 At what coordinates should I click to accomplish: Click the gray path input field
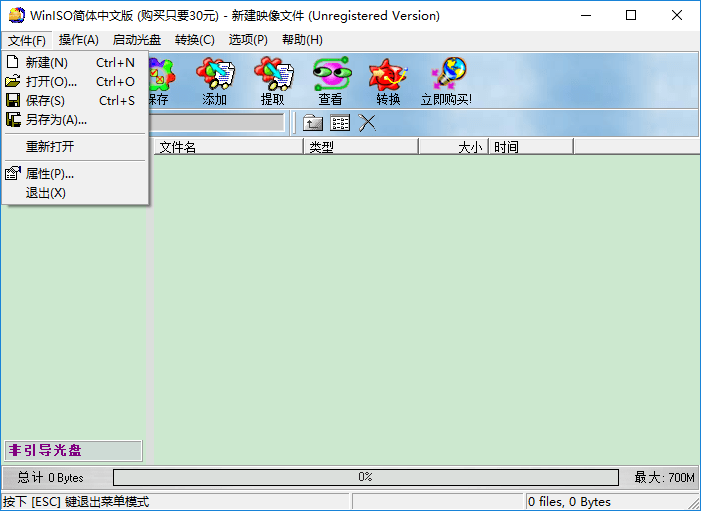click(x=216, y=122)
